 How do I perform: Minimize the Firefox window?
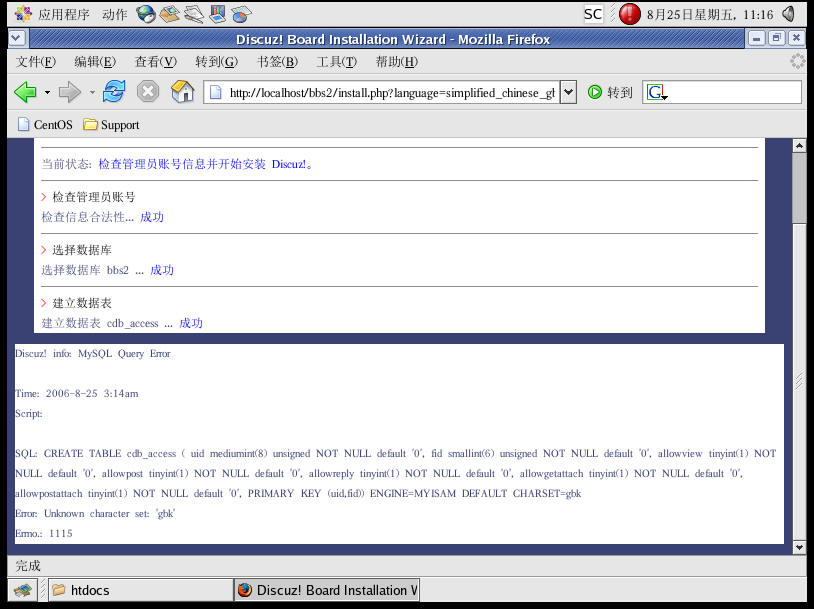point(756,38)
